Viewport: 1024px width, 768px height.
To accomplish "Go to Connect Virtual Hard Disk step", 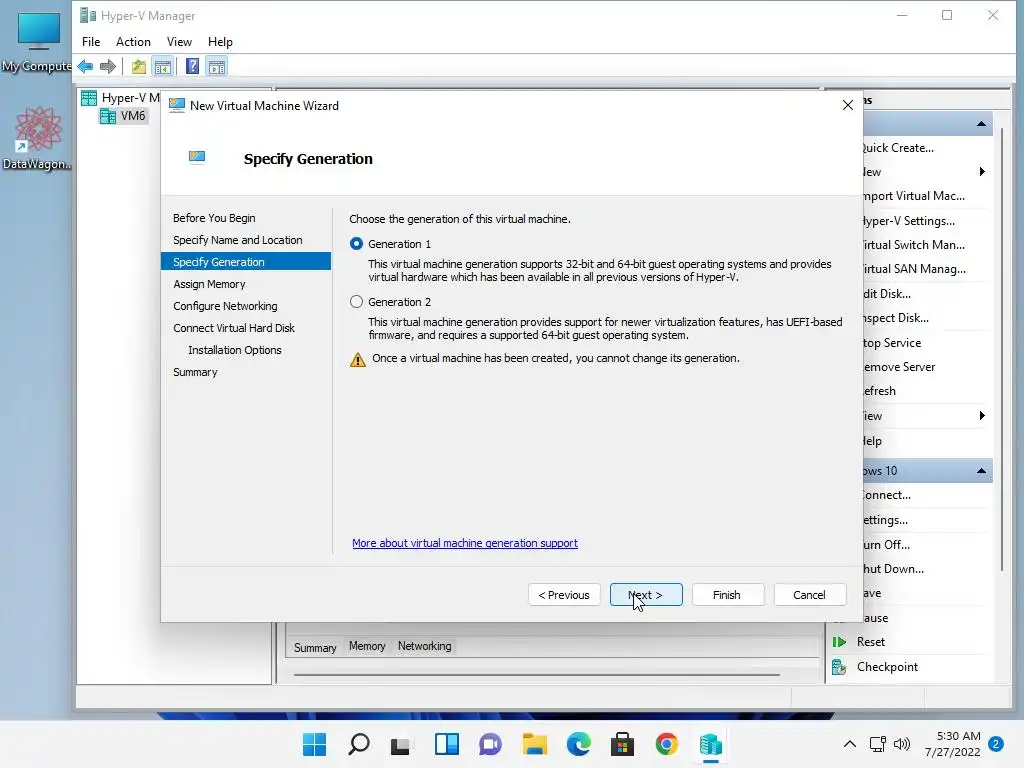I will tap(234, 328).
